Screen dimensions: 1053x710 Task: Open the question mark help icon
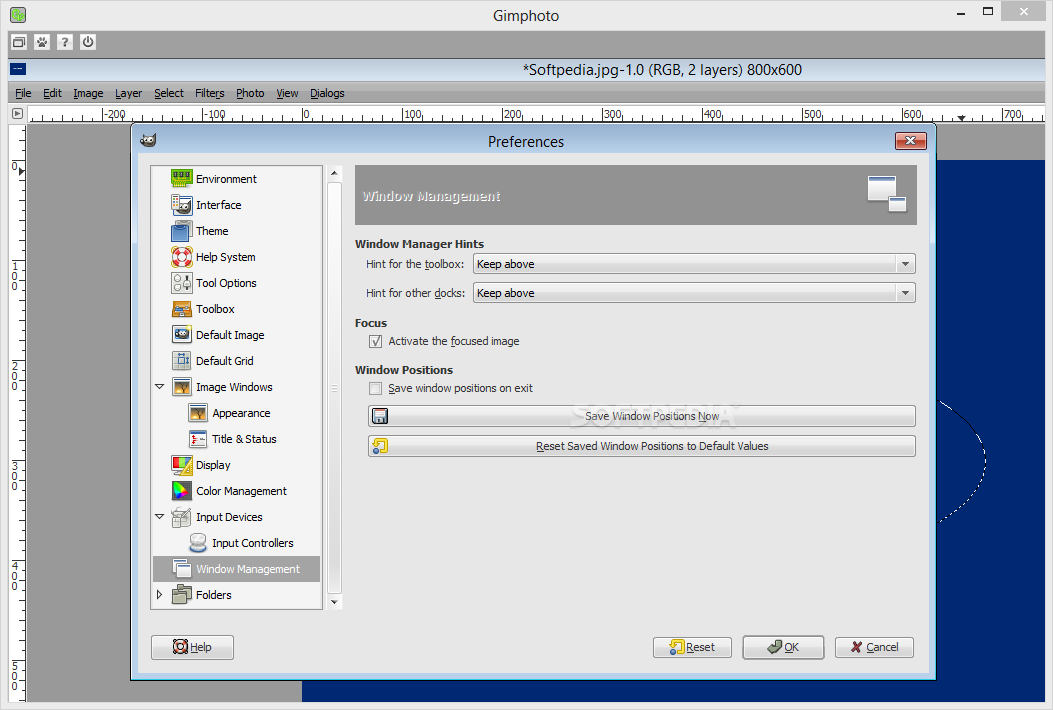pyautogui.click(x=65, y=42)
